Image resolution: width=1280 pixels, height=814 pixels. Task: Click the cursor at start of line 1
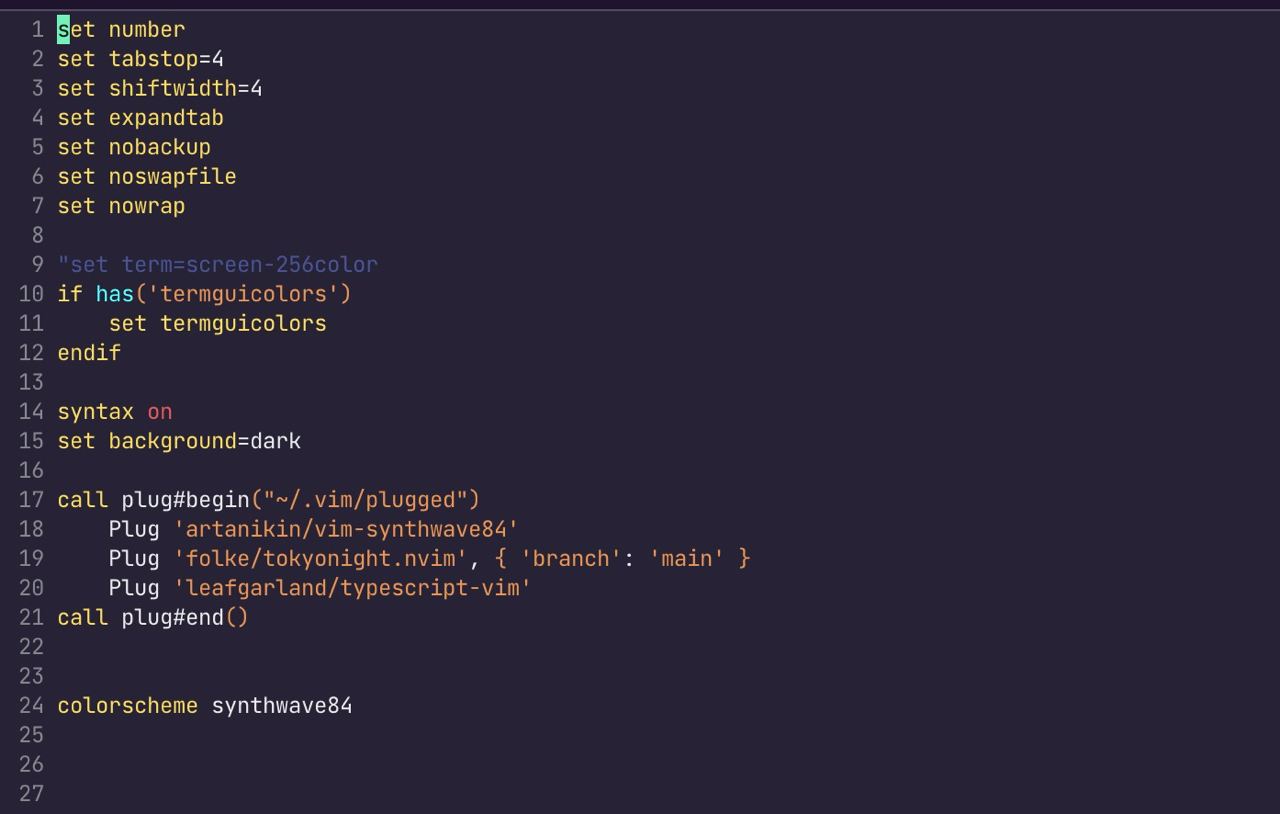pyautogui.click(x=63, y=30)
